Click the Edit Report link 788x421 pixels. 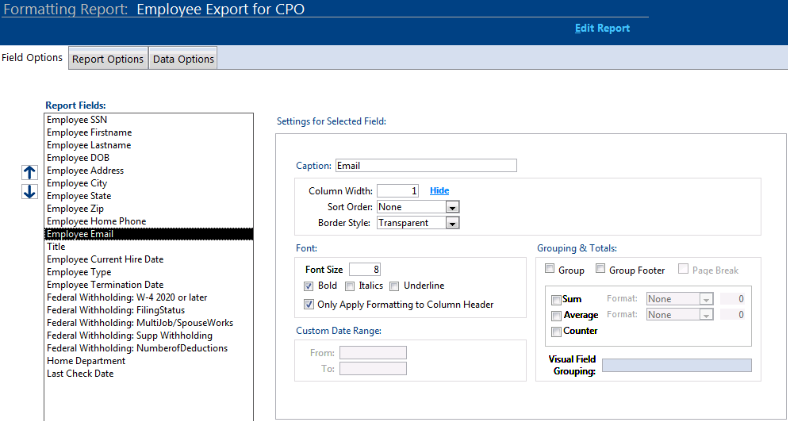coord(602,28)
